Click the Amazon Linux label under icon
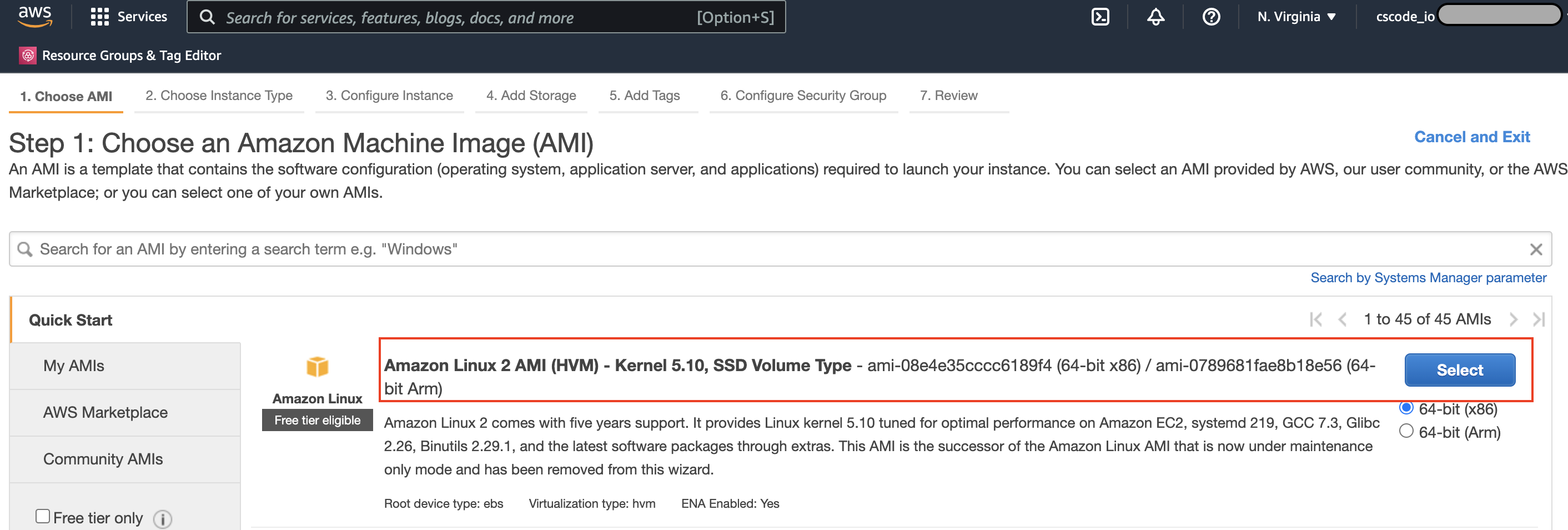The height and width of the screenshot is (530, 1568). (317, 398)
